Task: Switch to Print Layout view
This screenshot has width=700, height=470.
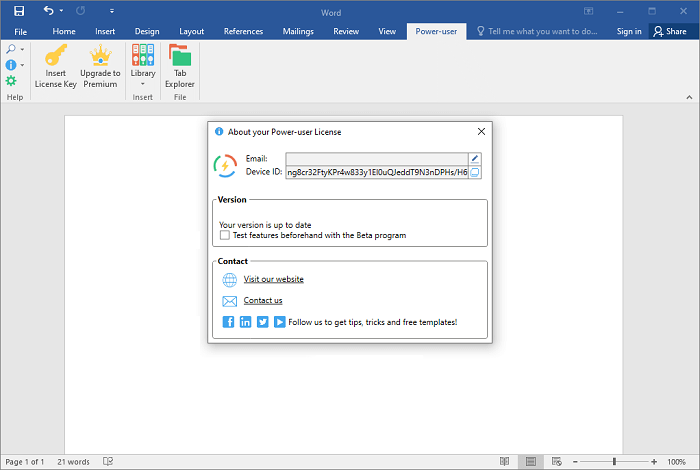Action: point(531,462)
